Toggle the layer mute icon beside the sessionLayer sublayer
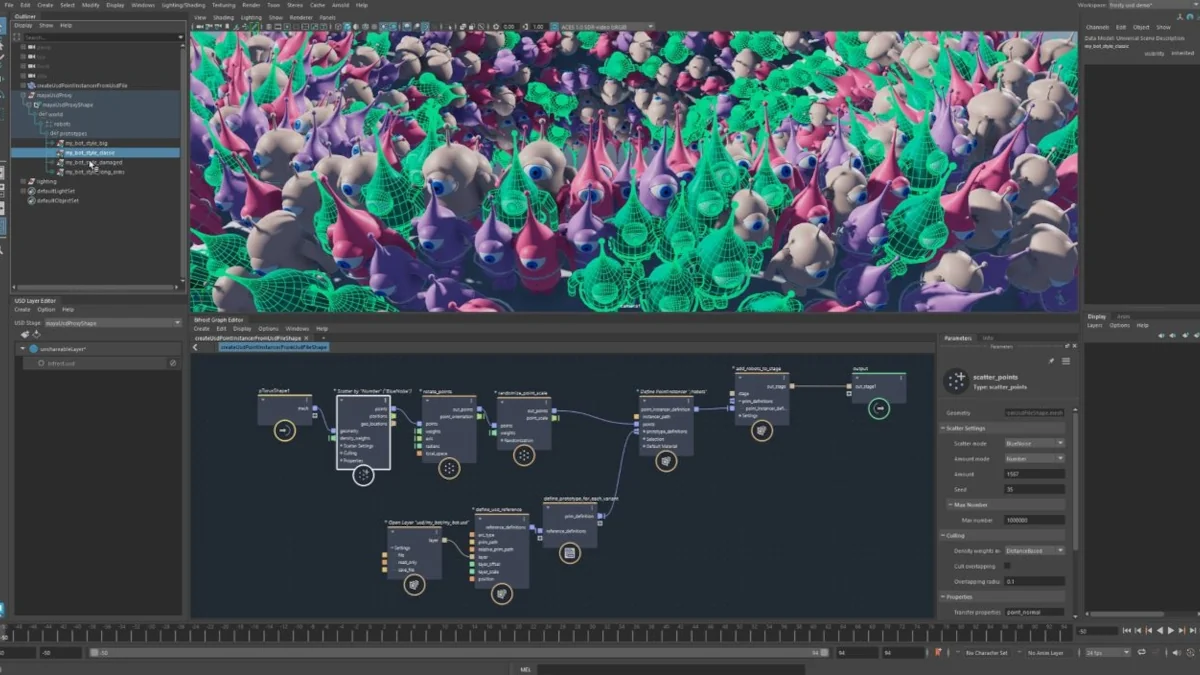Screen dimensions: 1200x675 coord(173,363)
